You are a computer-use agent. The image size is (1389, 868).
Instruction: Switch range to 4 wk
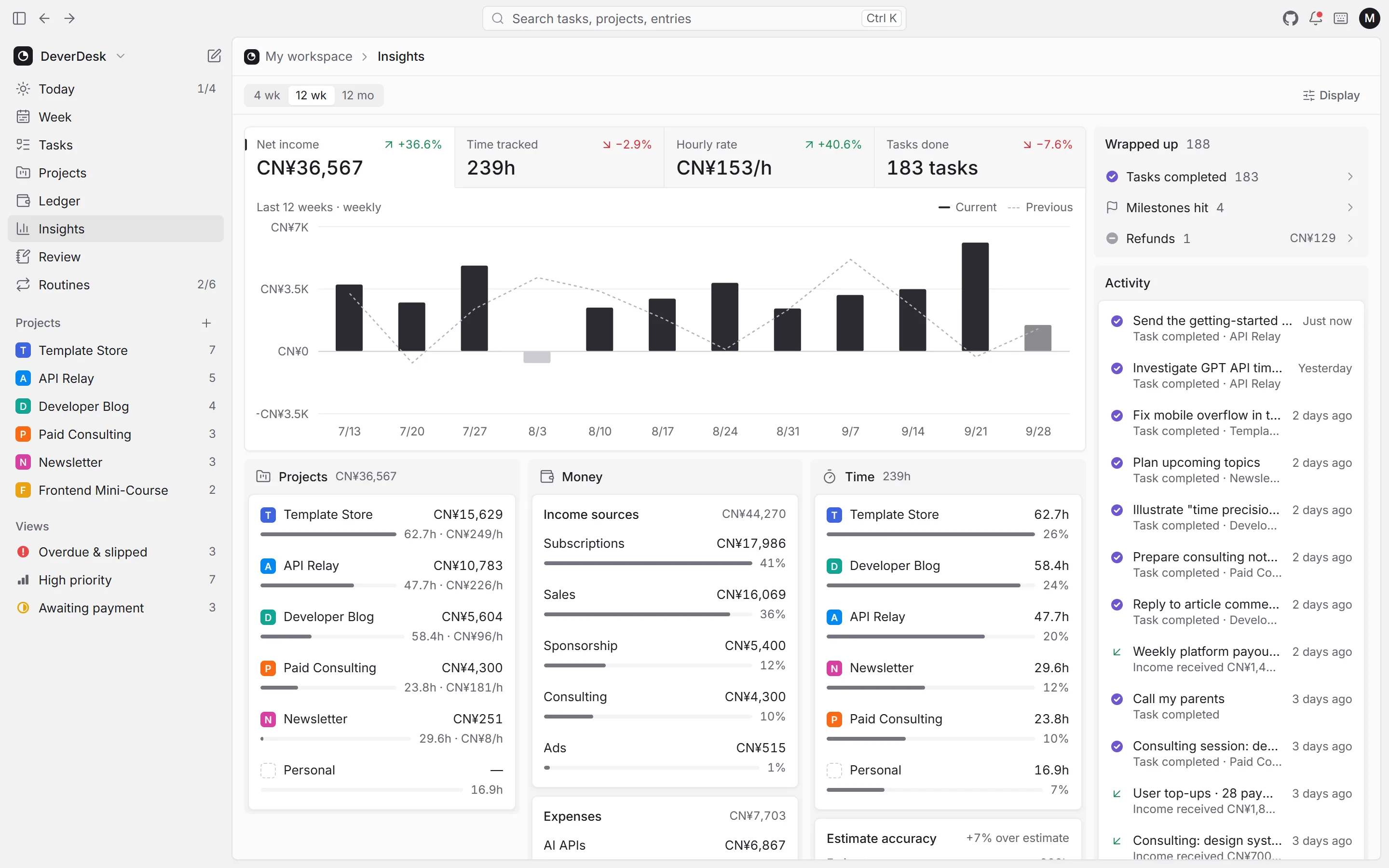(x=267, y=95)
